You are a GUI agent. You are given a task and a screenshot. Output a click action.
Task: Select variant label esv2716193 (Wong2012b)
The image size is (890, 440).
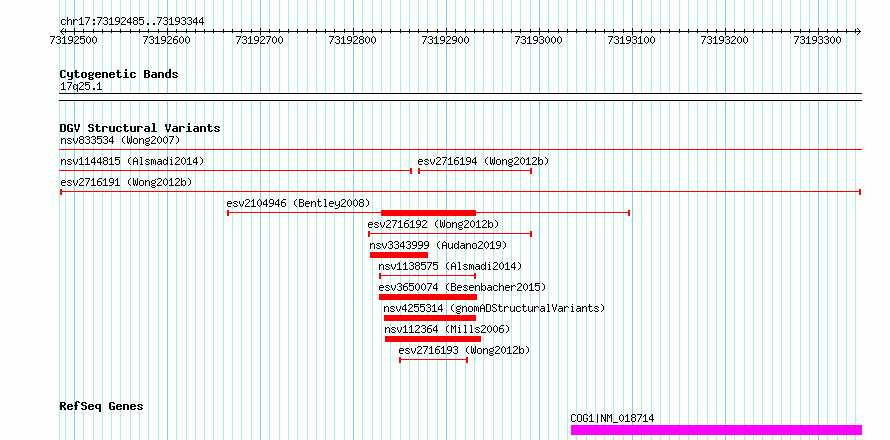[464, 350]
